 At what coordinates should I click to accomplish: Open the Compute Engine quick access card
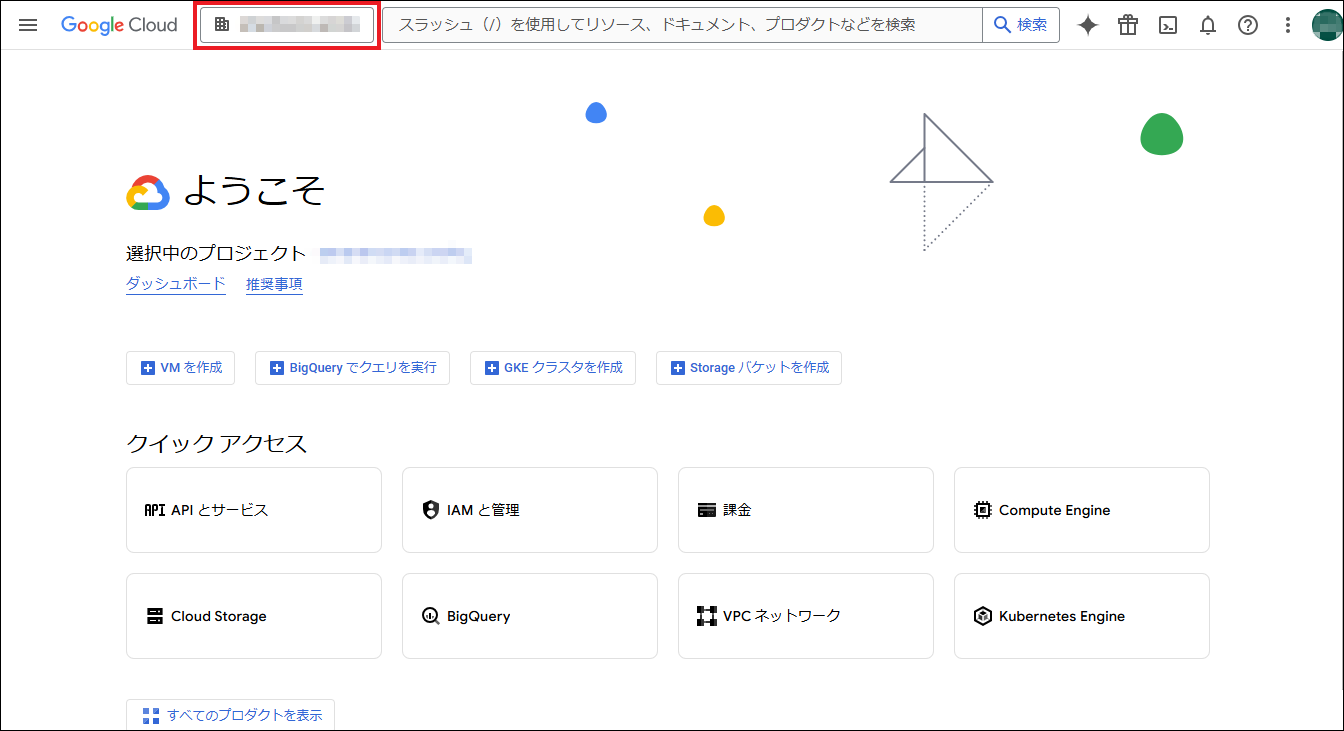(x=1081, y=510)
